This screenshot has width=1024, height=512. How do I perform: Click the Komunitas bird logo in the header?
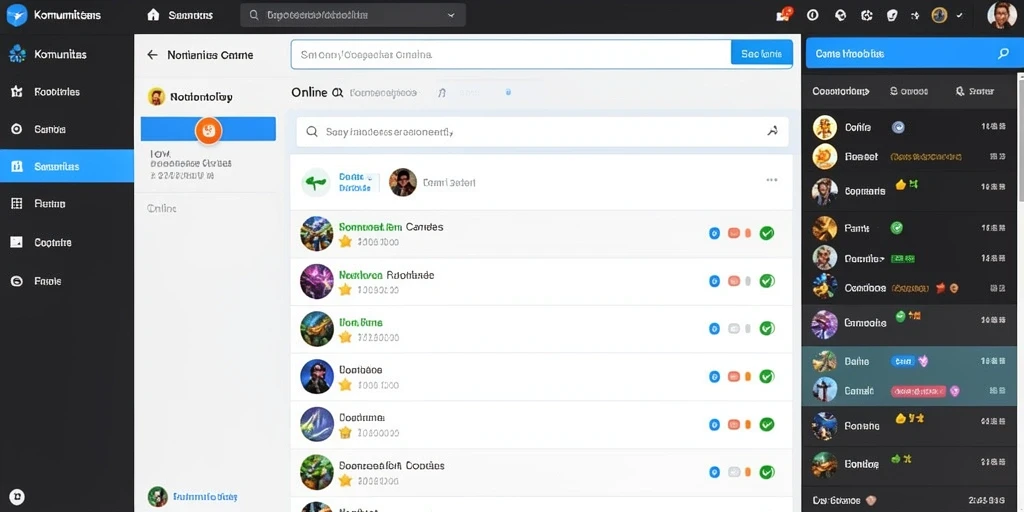pyautogui.click(x=16, y=14)
